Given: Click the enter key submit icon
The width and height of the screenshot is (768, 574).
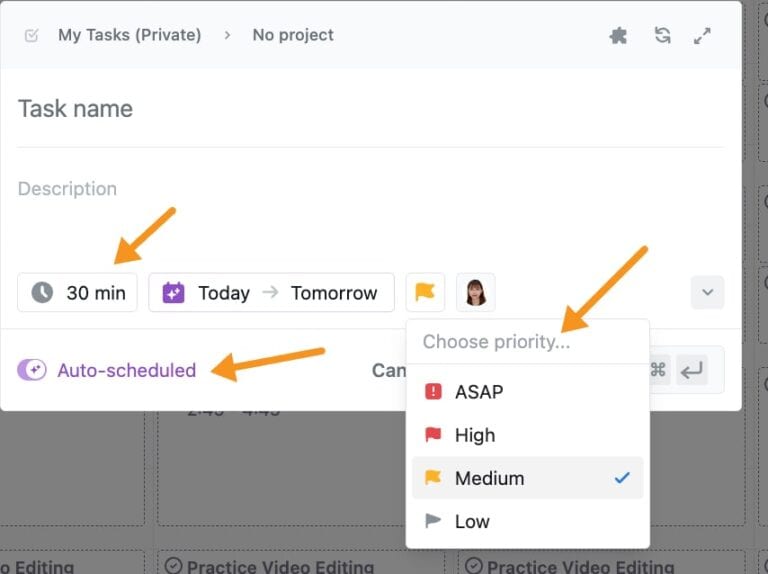Looking at the screenshot, I should (x=691, y=371).
